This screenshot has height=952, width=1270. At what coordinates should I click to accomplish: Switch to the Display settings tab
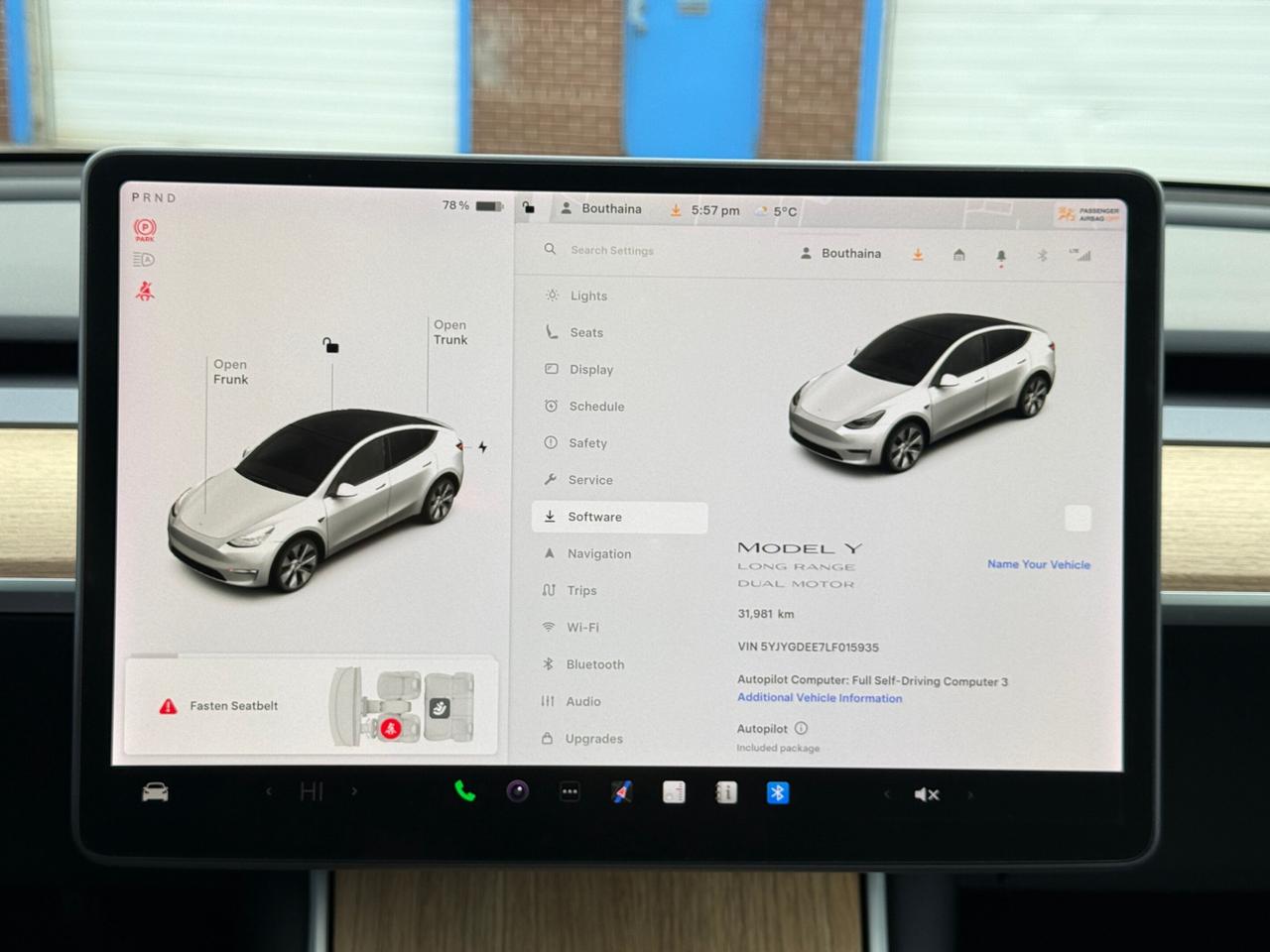click(592, 369)
